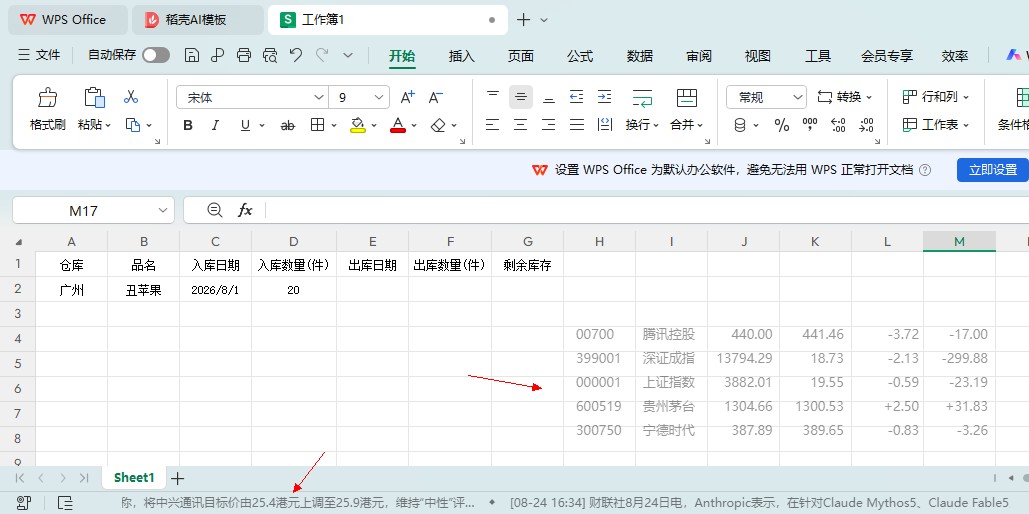Click the Print Preview icon
The width and height of the screenshot is (1029, 514).
[x=270, y=56]
